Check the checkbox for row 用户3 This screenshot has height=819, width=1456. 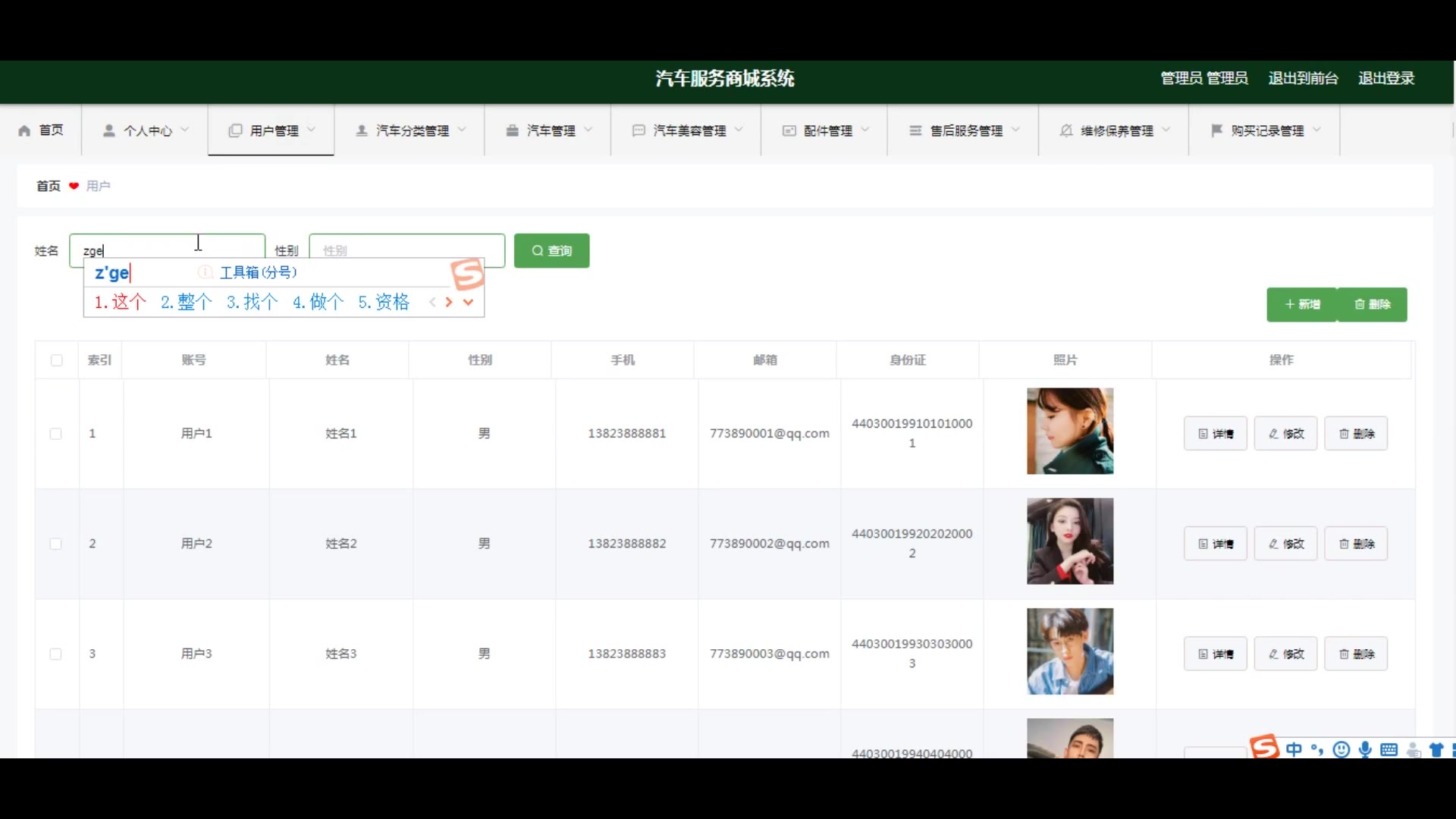pyautogui.click(x=55, y=654)
